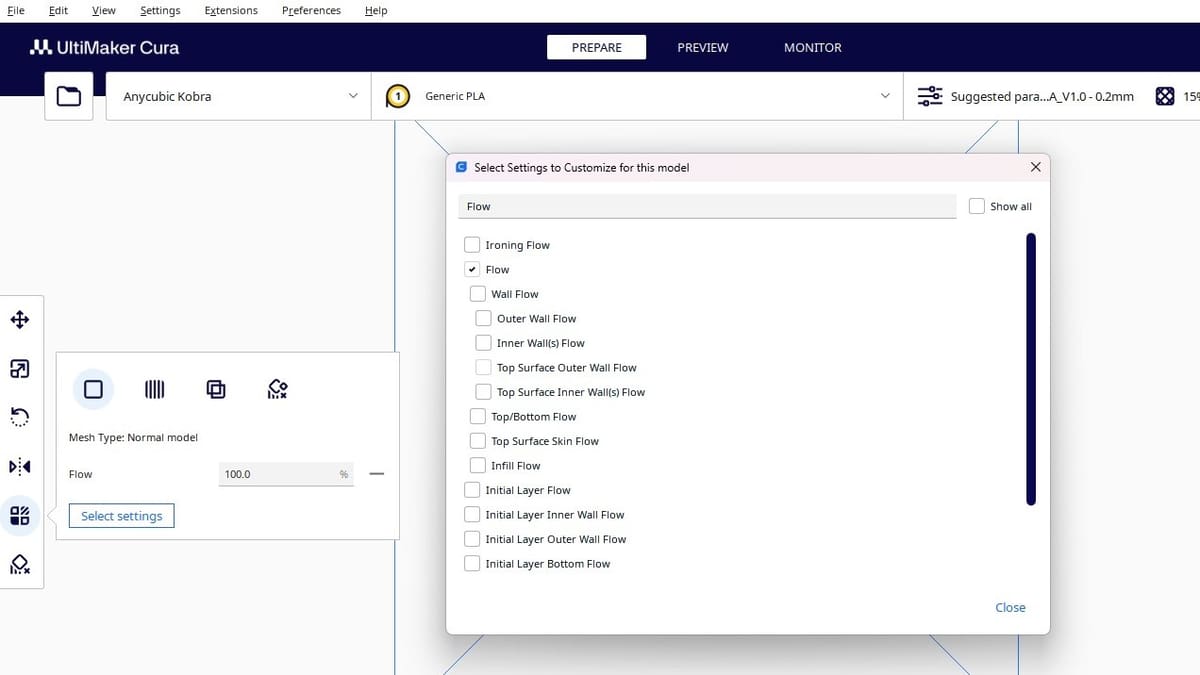Close the Select Settings dialog with X

[1035, 167]
